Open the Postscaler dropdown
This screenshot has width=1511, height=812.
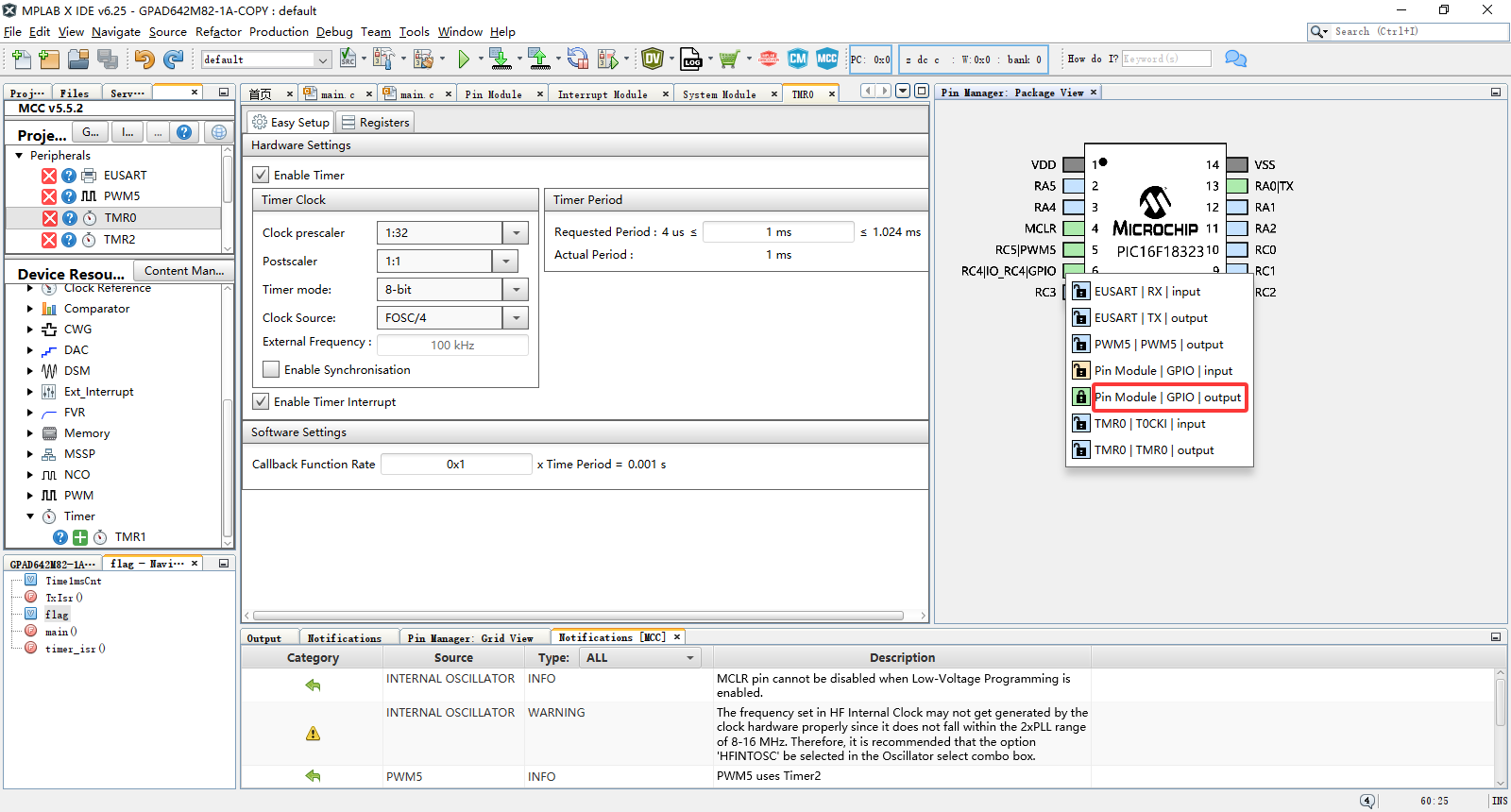point(505,261)
